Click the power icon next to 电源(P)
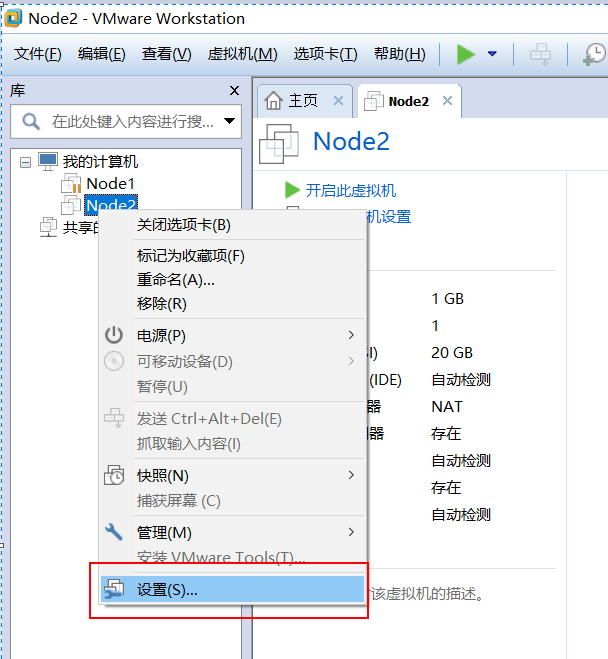 115,335
